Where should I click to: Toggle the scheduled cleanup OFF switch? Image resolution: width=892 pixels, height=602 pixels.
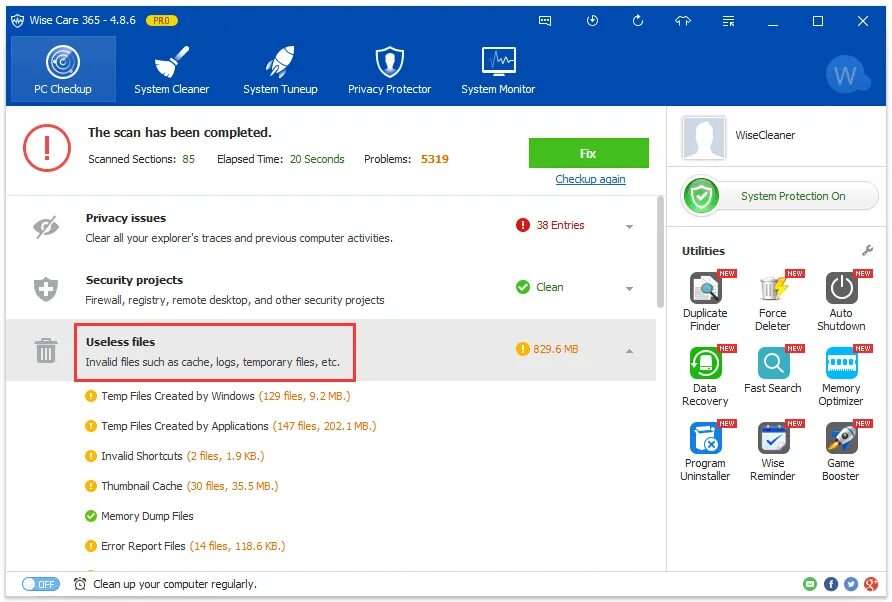40,584
